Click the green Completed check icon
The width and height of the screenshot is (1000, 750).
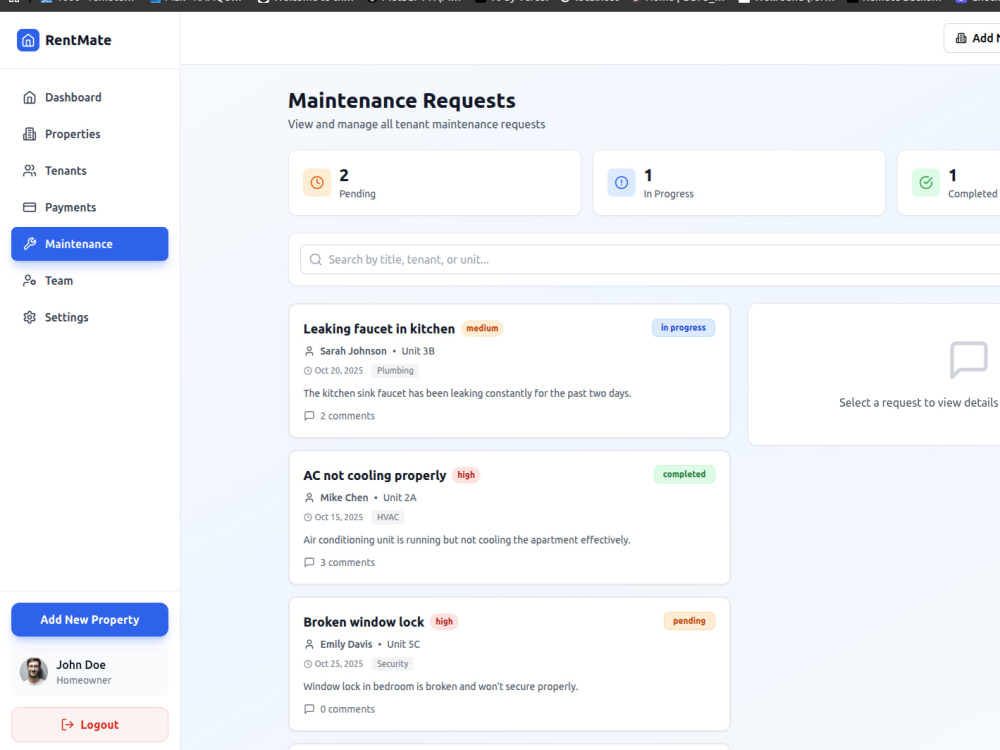click(926, 182)
